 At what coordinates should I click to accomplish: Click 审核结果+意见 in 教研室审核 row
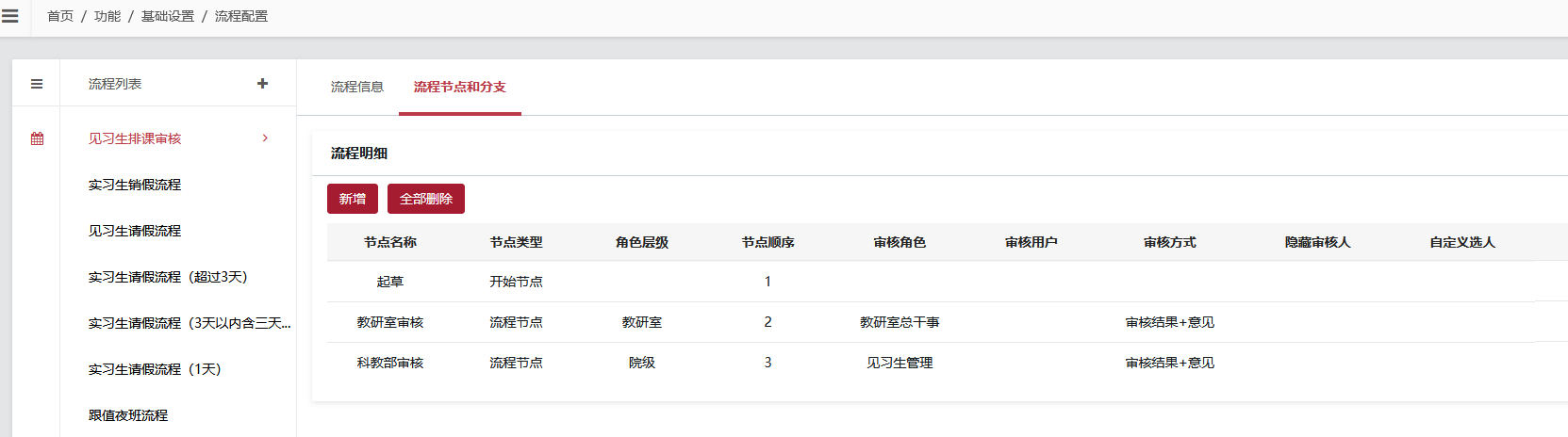coord(1170,322)
